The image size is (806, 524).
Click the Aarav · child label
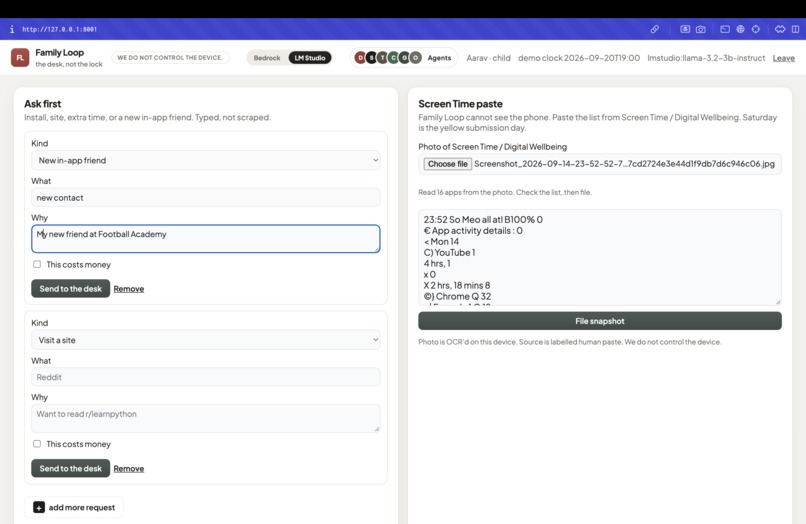pyautogui.click(x=488, y=58)
